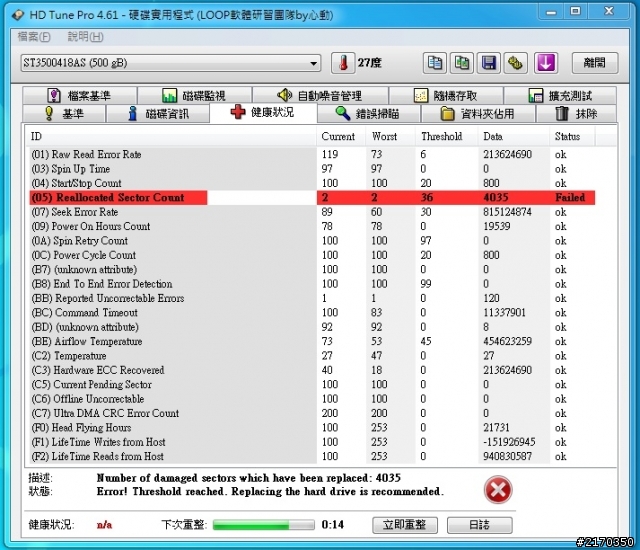
Task: Select the Hardware ECC Recovered row
Action: tap(312, 370)
